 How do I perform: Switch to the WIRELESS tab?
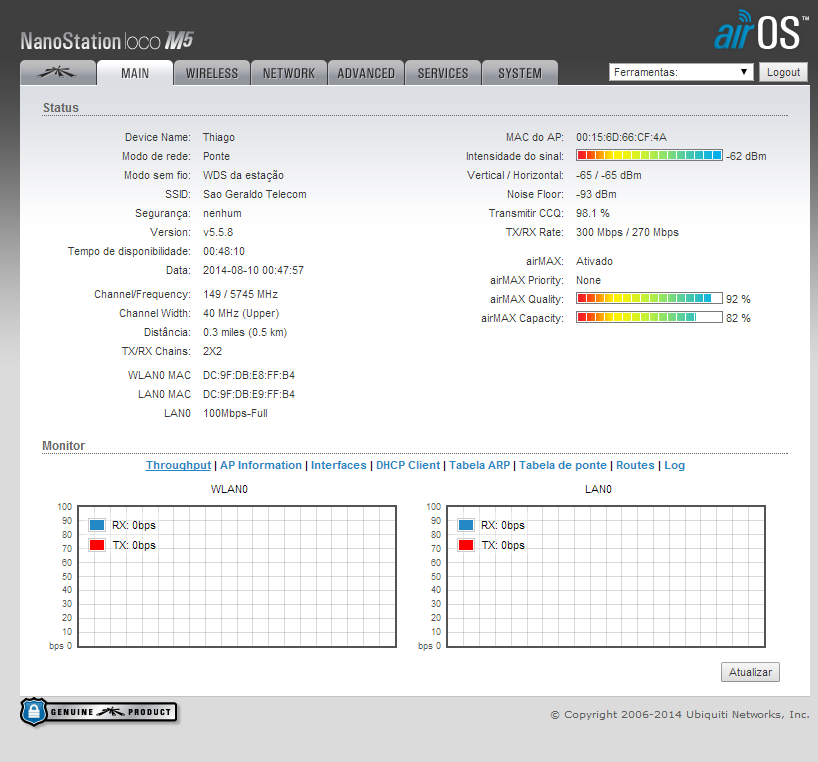[212, 73]
